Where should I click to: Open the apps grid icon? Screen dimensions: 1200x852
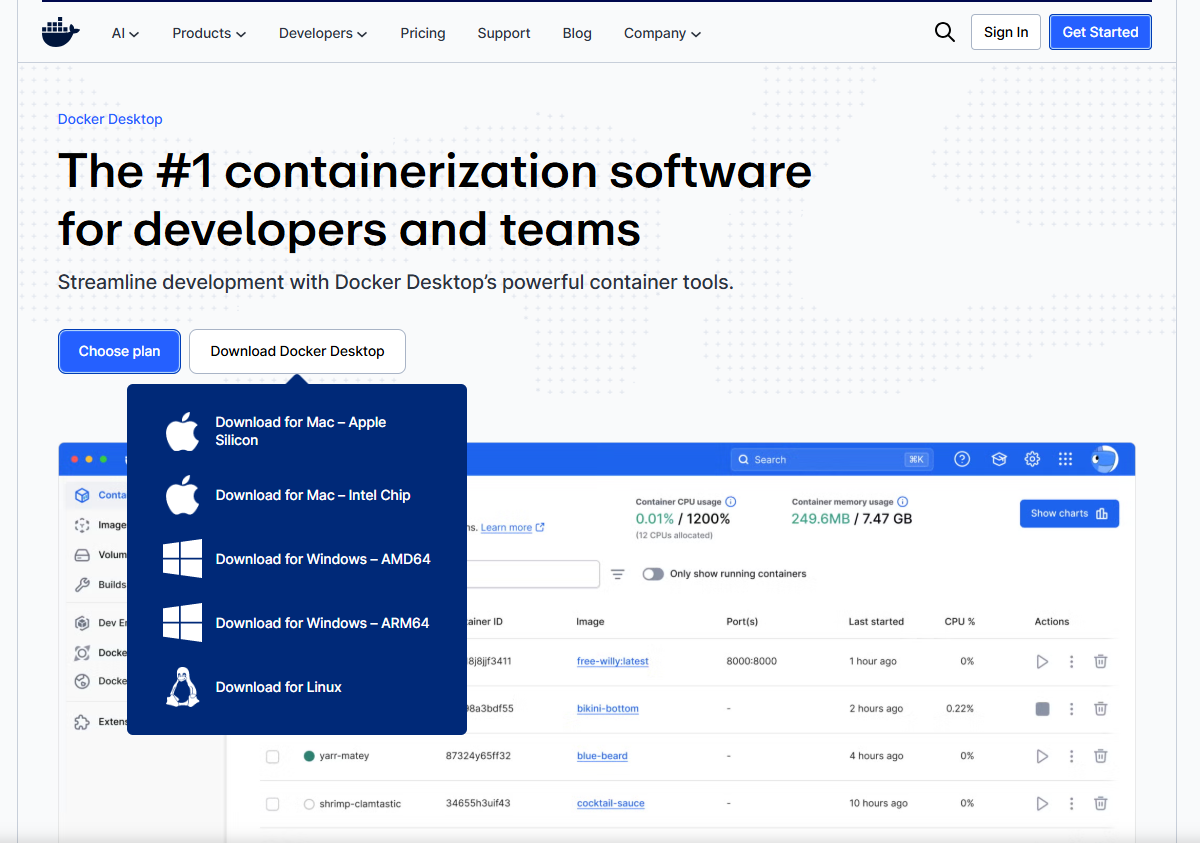pos(1065,459)
